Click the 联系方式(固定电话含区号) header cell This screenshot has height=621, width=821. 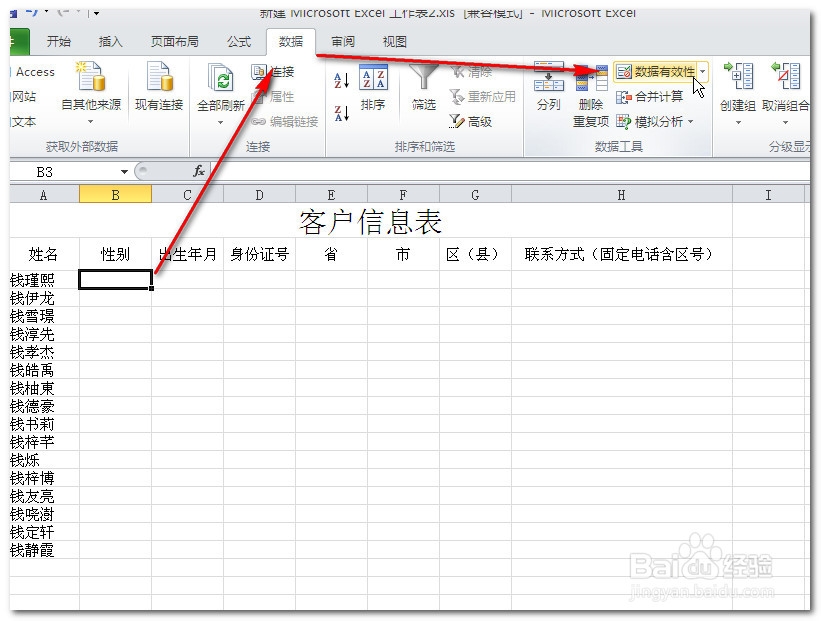point(622,254)
